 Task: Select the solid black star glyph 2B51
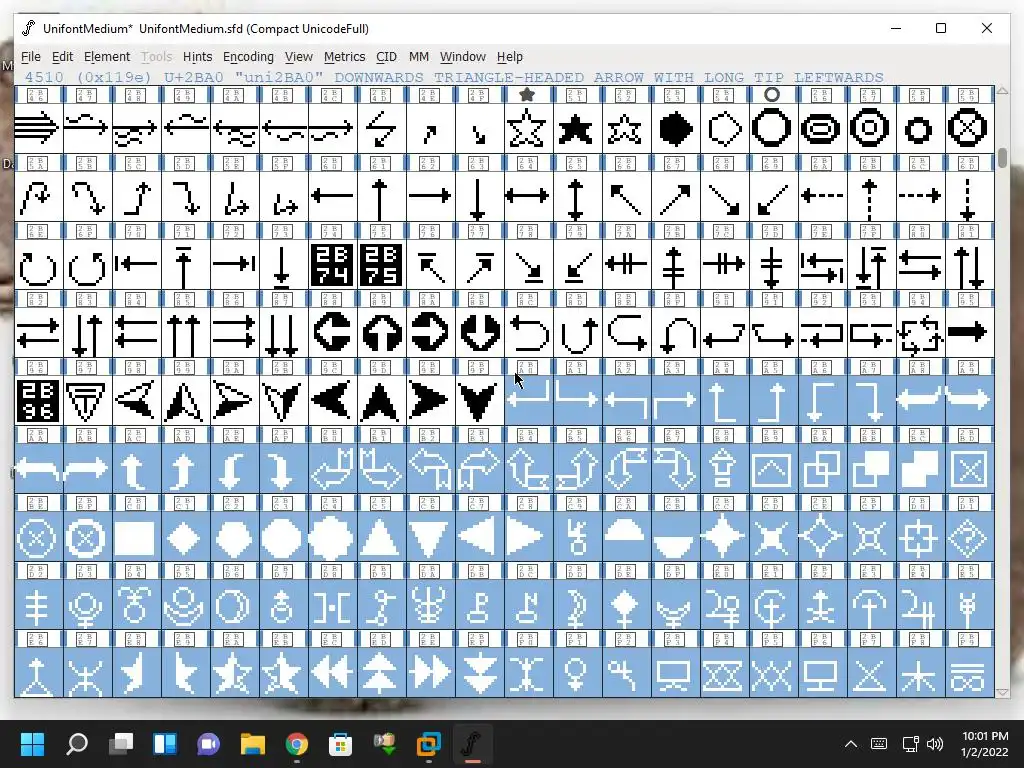tap(577, 128)
